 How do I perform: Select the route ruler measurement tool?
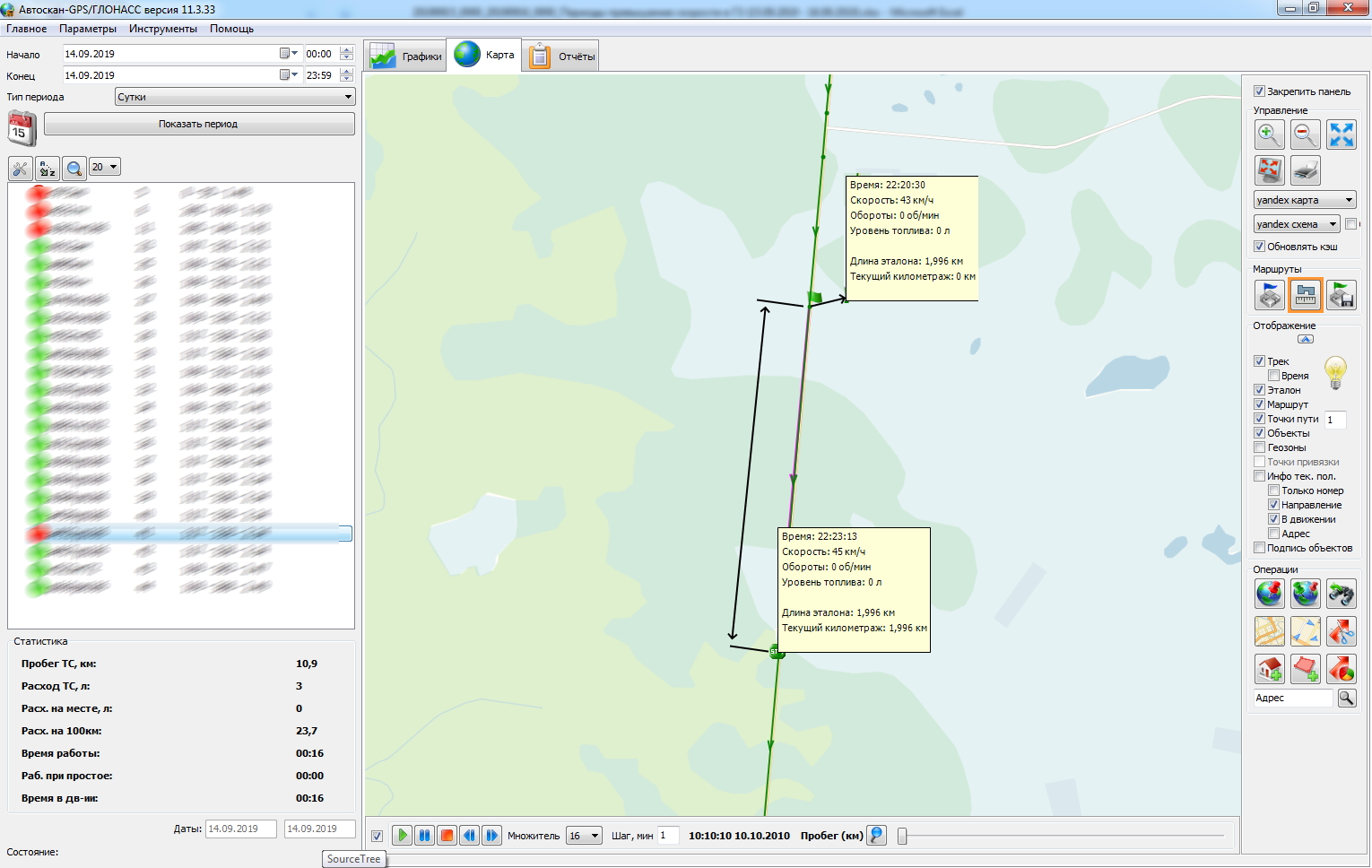[x=1305, y=295]
